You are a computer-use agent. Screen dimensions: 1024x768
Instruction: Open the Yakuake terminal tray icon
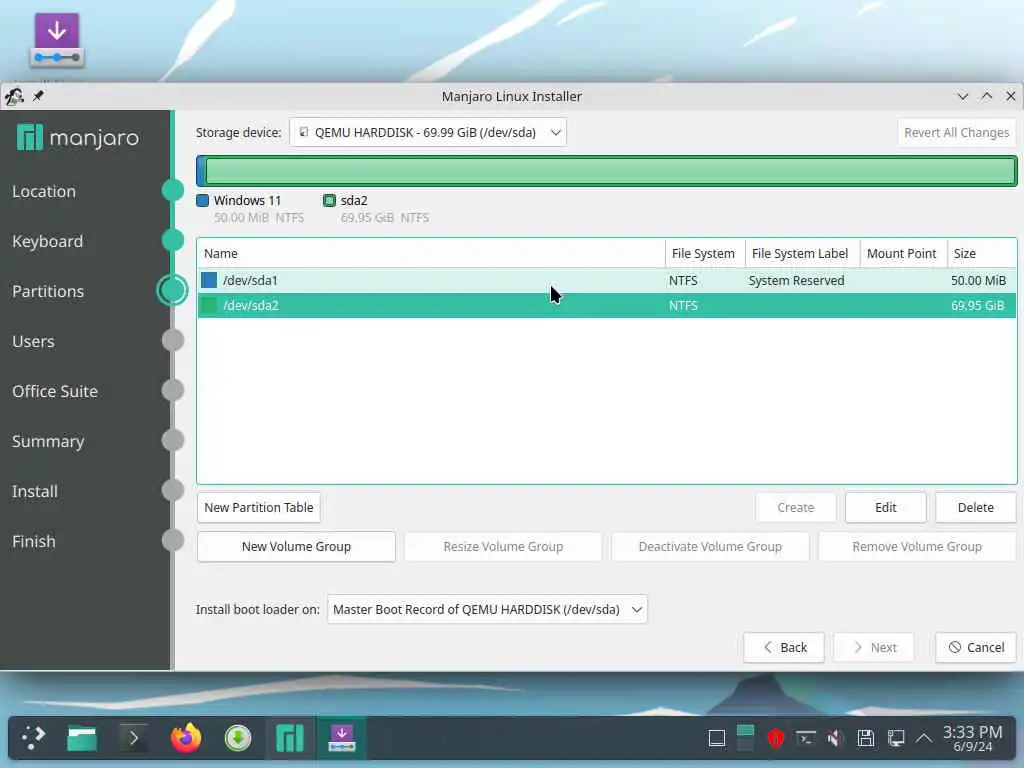click(806, 739)
